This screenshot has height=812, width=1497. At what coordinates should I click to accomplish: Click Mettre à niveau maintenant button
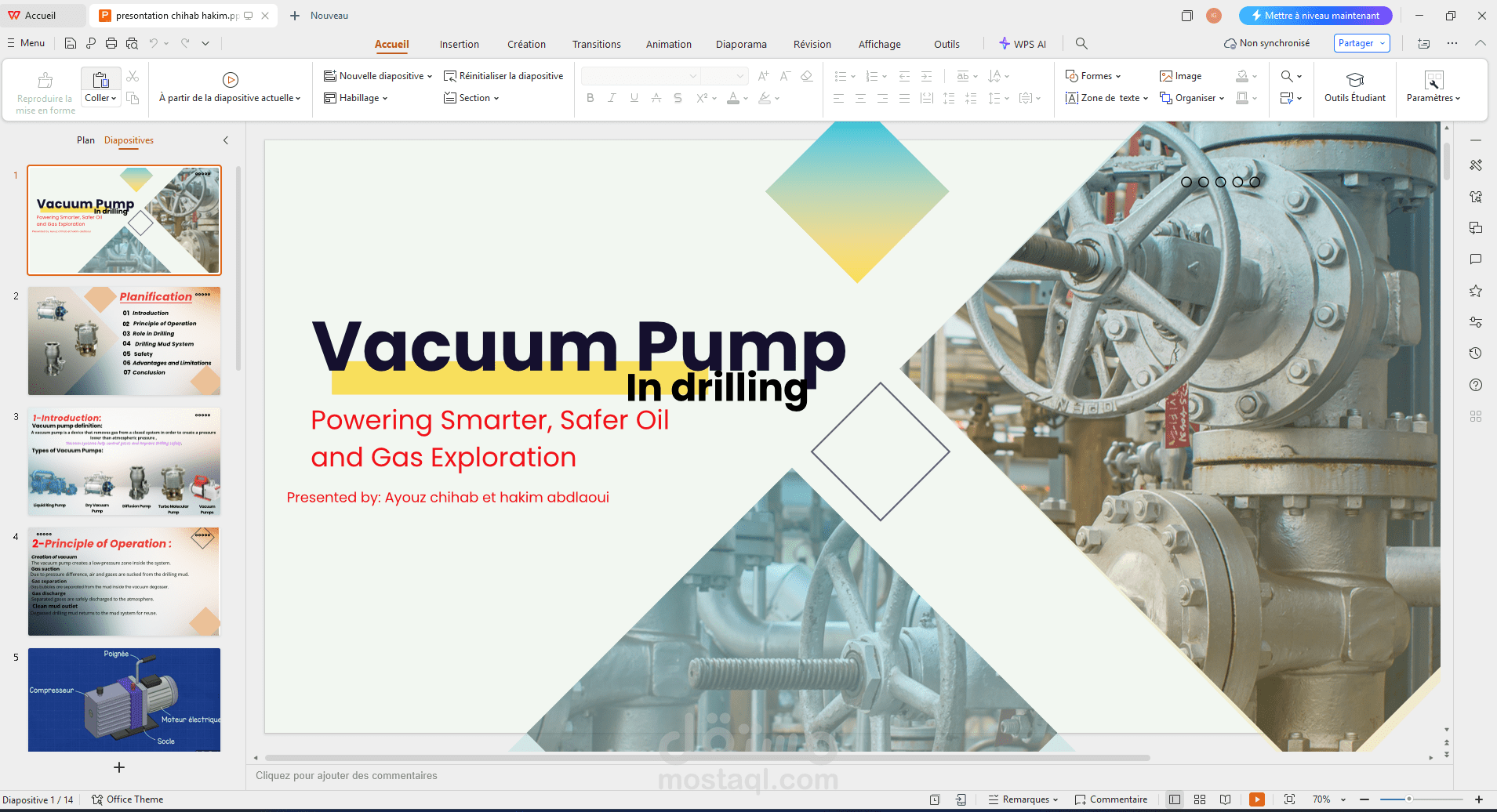1316,16
